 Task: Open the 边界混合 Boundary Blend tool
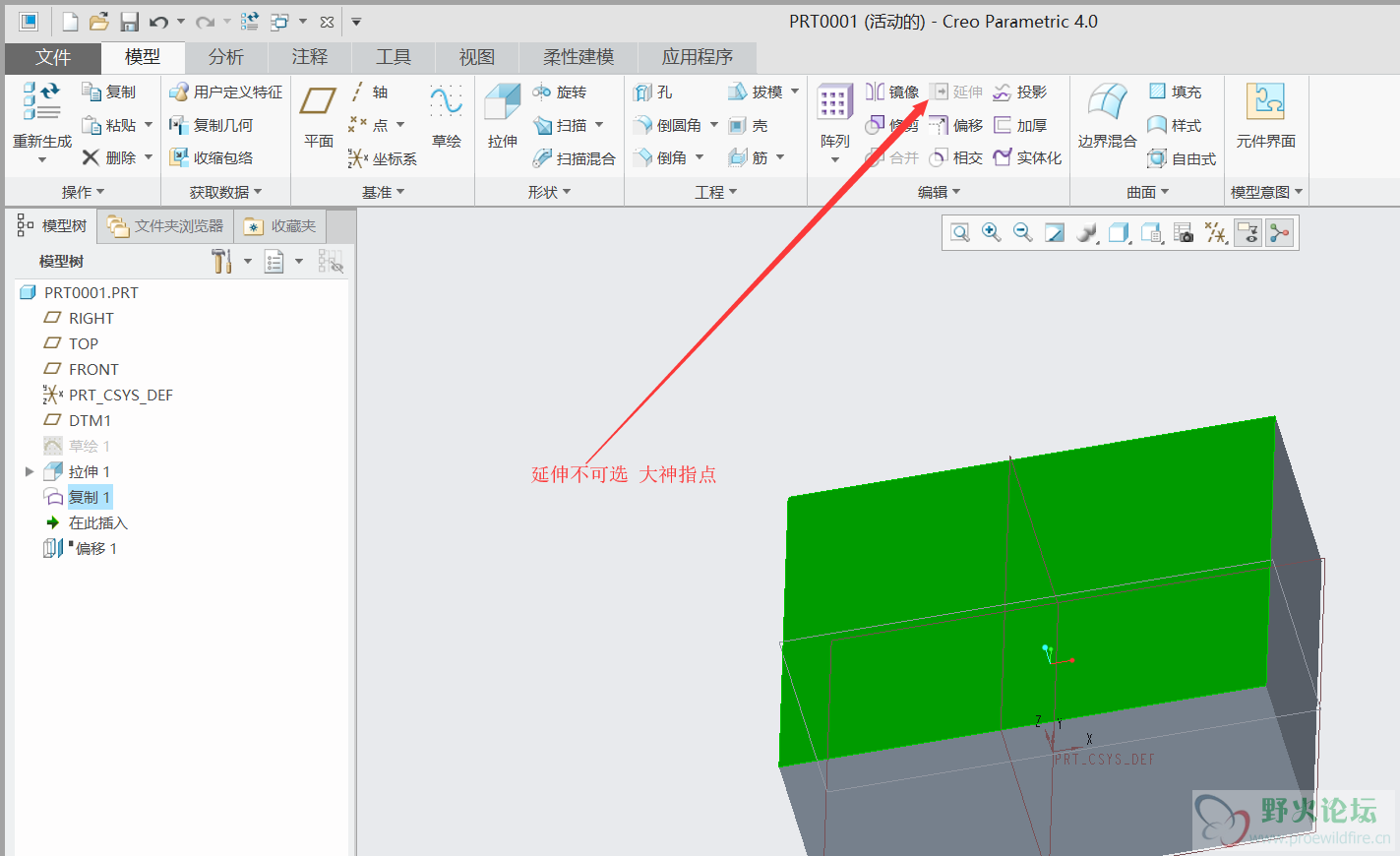coord(1107,116)
